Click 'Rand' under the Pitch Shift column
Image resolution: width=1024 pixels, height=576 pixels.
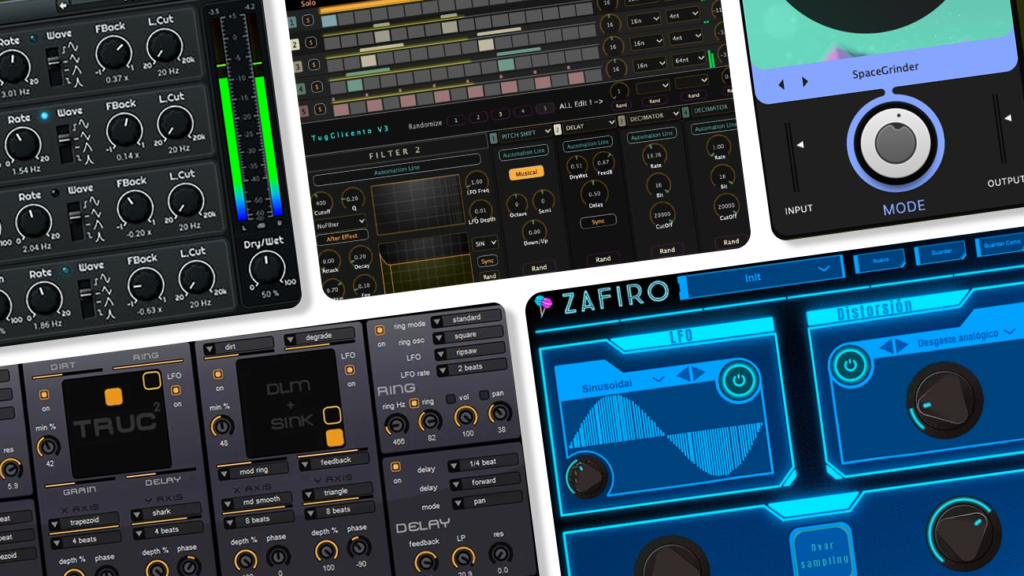pos(539,268)
